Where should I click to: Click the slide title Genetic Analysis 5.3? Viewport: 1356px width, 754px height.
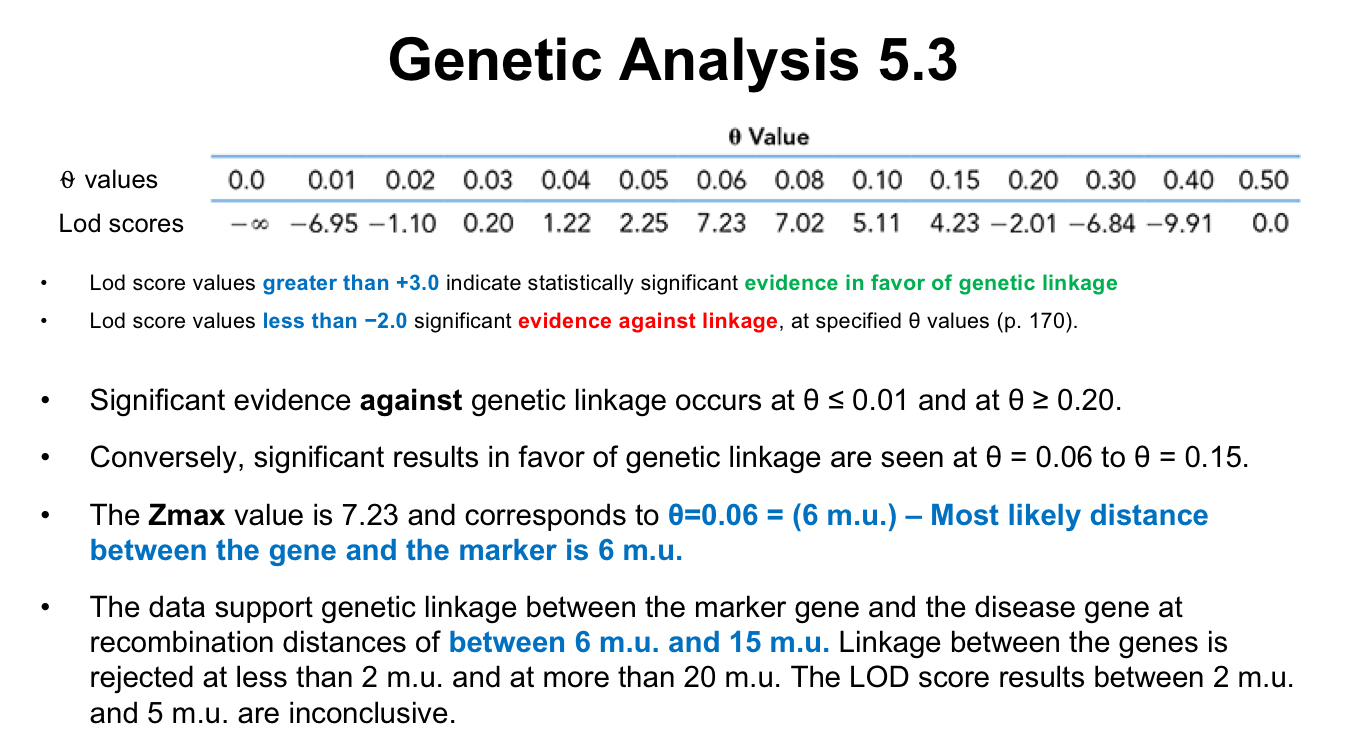[x=673, y=60]
